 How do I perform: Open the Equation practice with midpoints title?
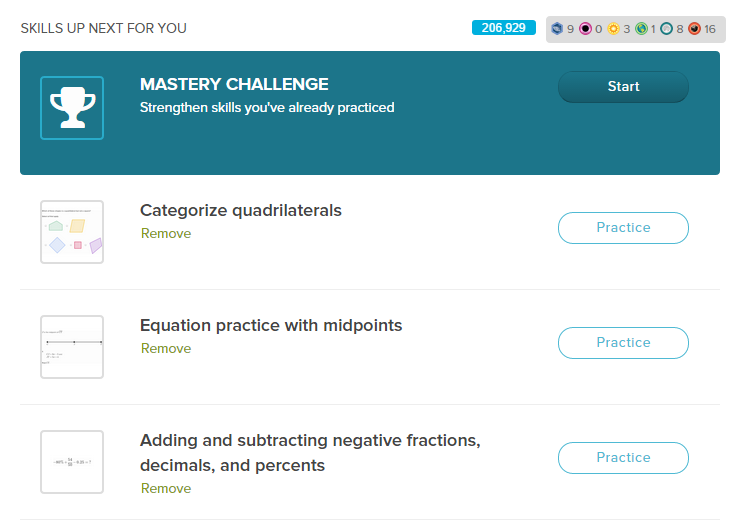(271, 326)
